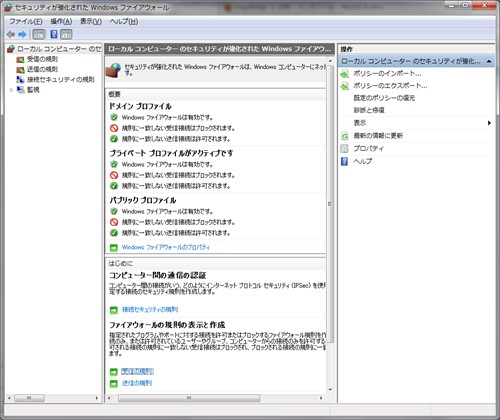Click the 接続セキュリティの規則 link in center pane
Screen dimensions: 500x420
[150, 309]
